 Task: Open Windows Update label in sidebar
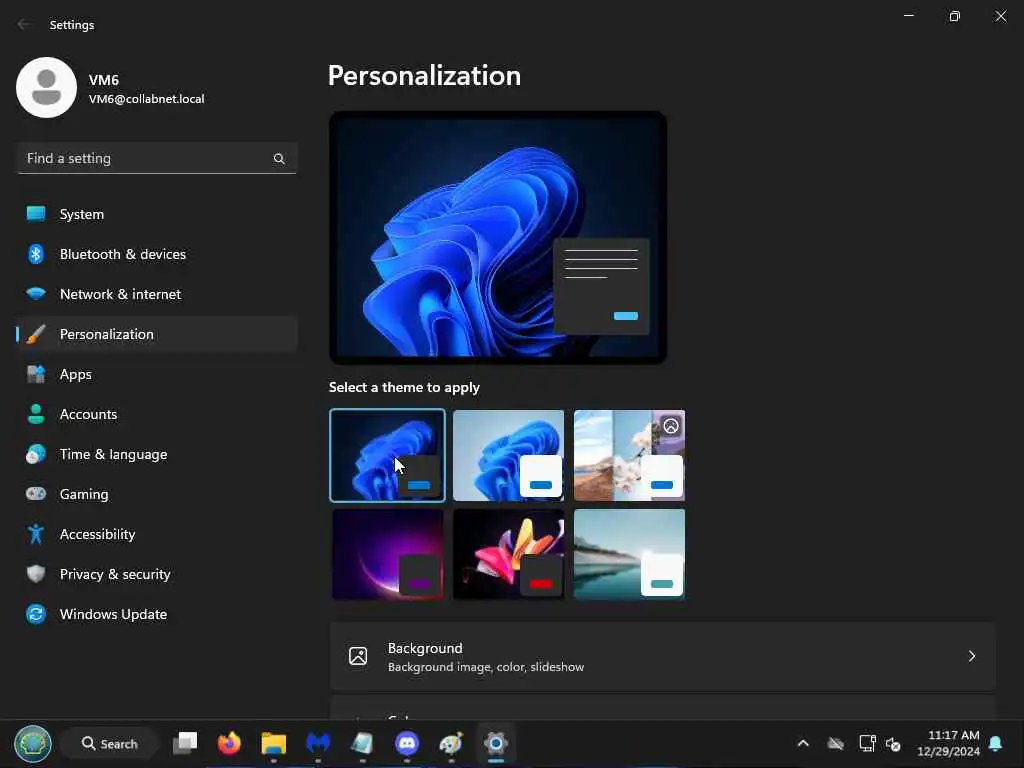pos(114,614)
